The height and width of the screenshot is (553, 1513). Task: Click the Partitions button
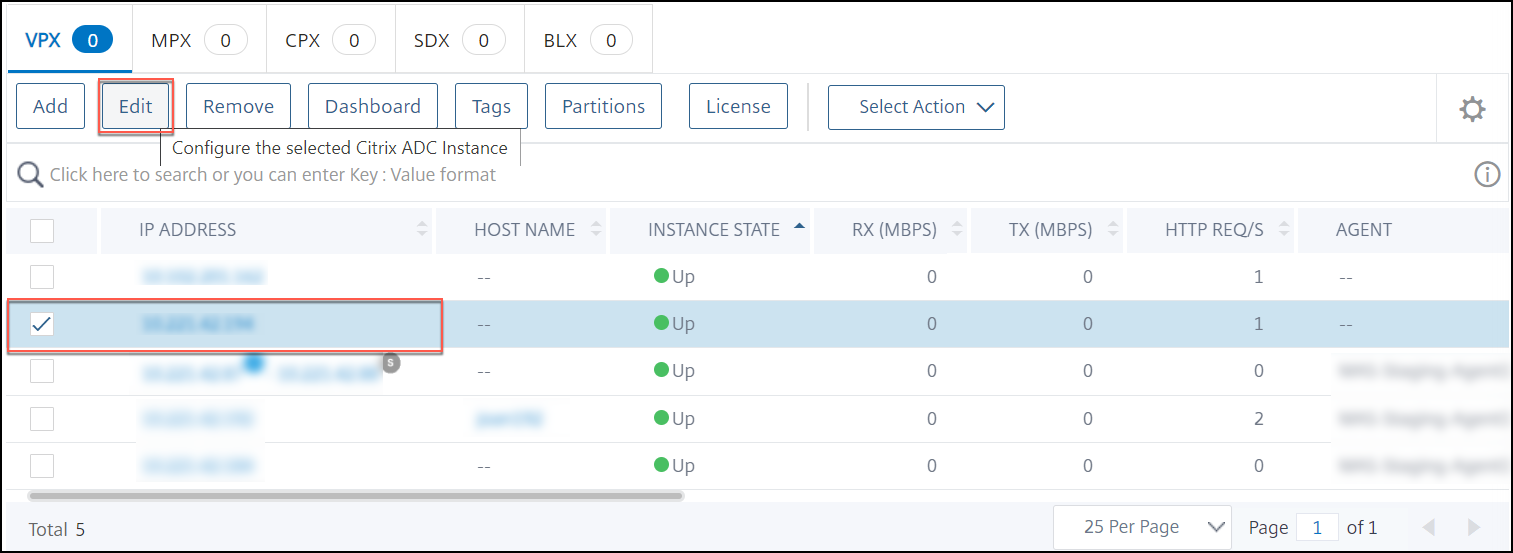603,107
